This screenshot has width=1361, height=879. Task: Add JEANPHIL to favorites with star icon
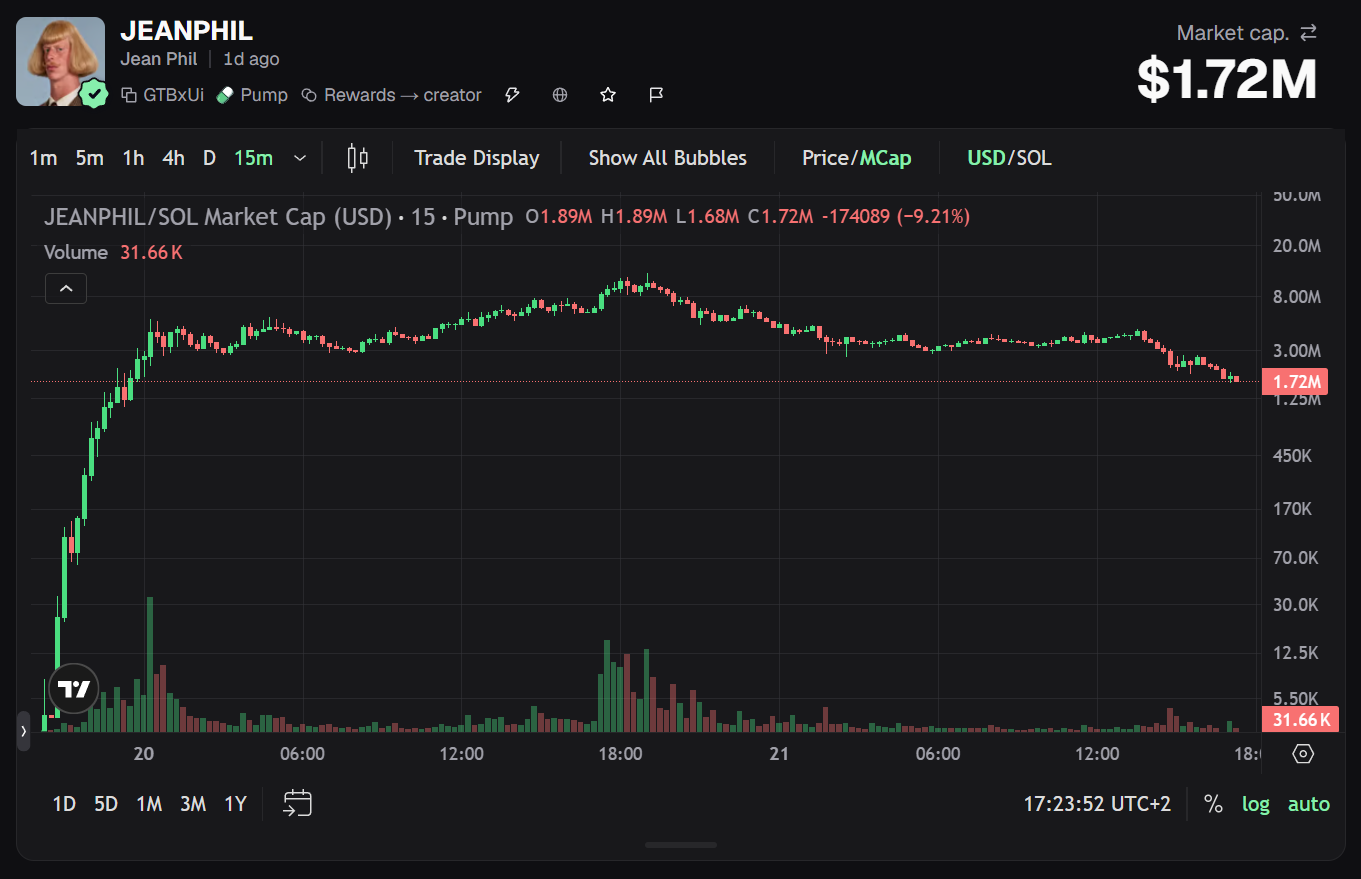608,95
